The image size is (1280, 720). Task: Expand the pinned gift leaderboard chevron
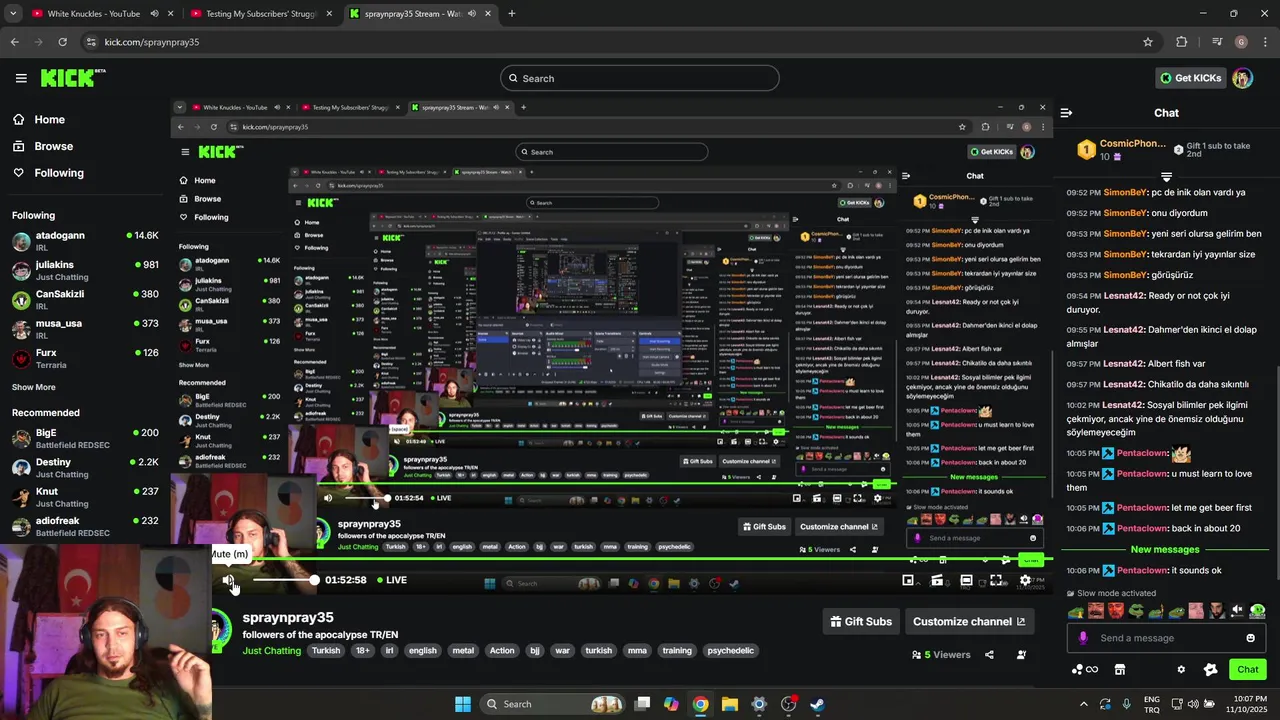pos(1166,176)
